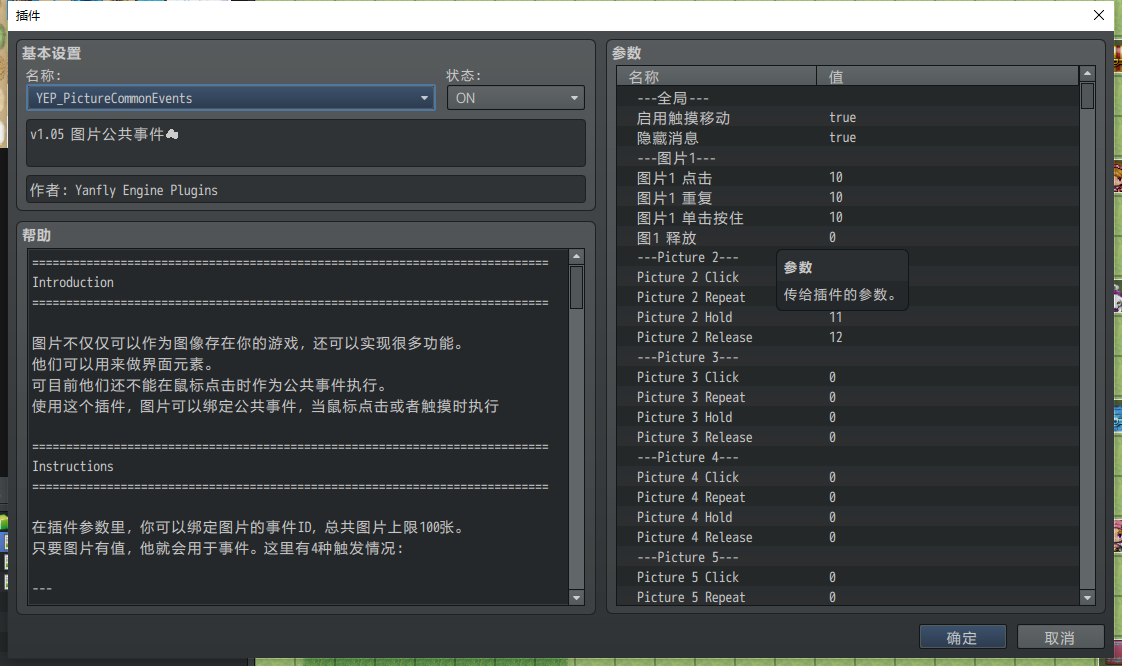
Task: Select the Picture 4 Release row
Action: pyautogui.click(x=848, y=538)
